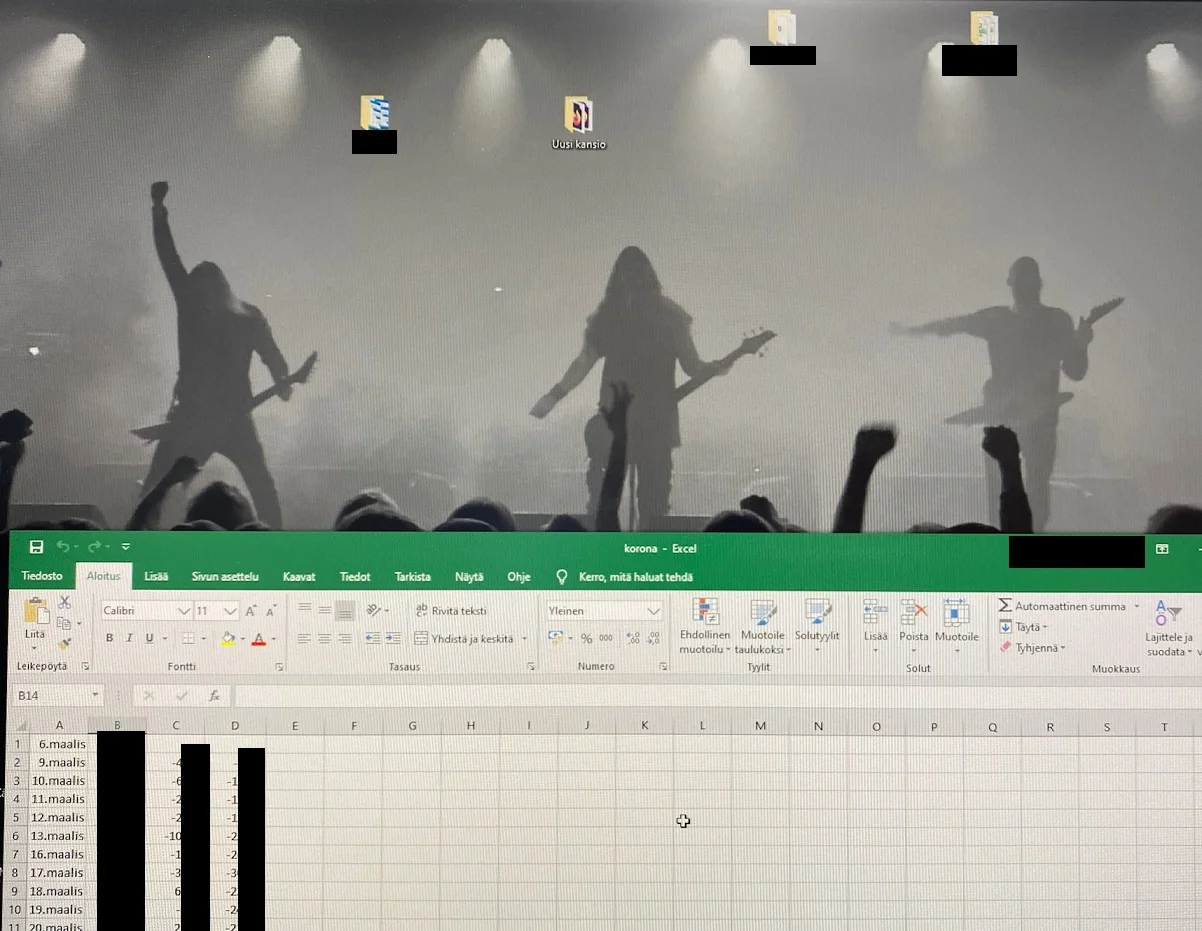This screenshot has height=931, width=1202.
Task: Click the Poista cells icon
Action: click(913, 612)
